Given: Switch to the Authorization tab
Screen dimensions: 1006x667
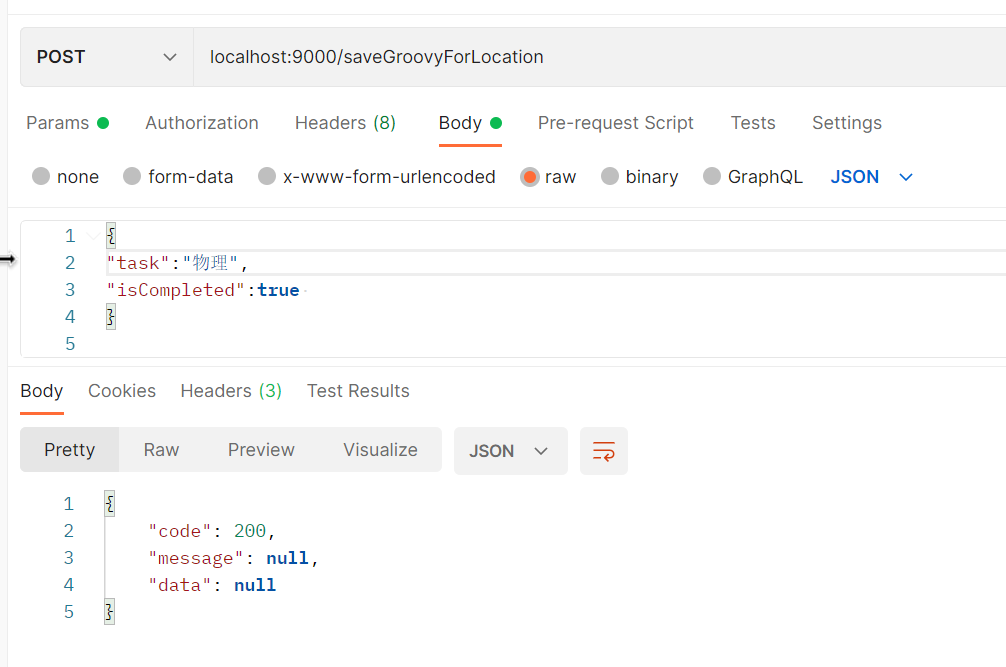Looking at the screenshot, I should point(201,122).
